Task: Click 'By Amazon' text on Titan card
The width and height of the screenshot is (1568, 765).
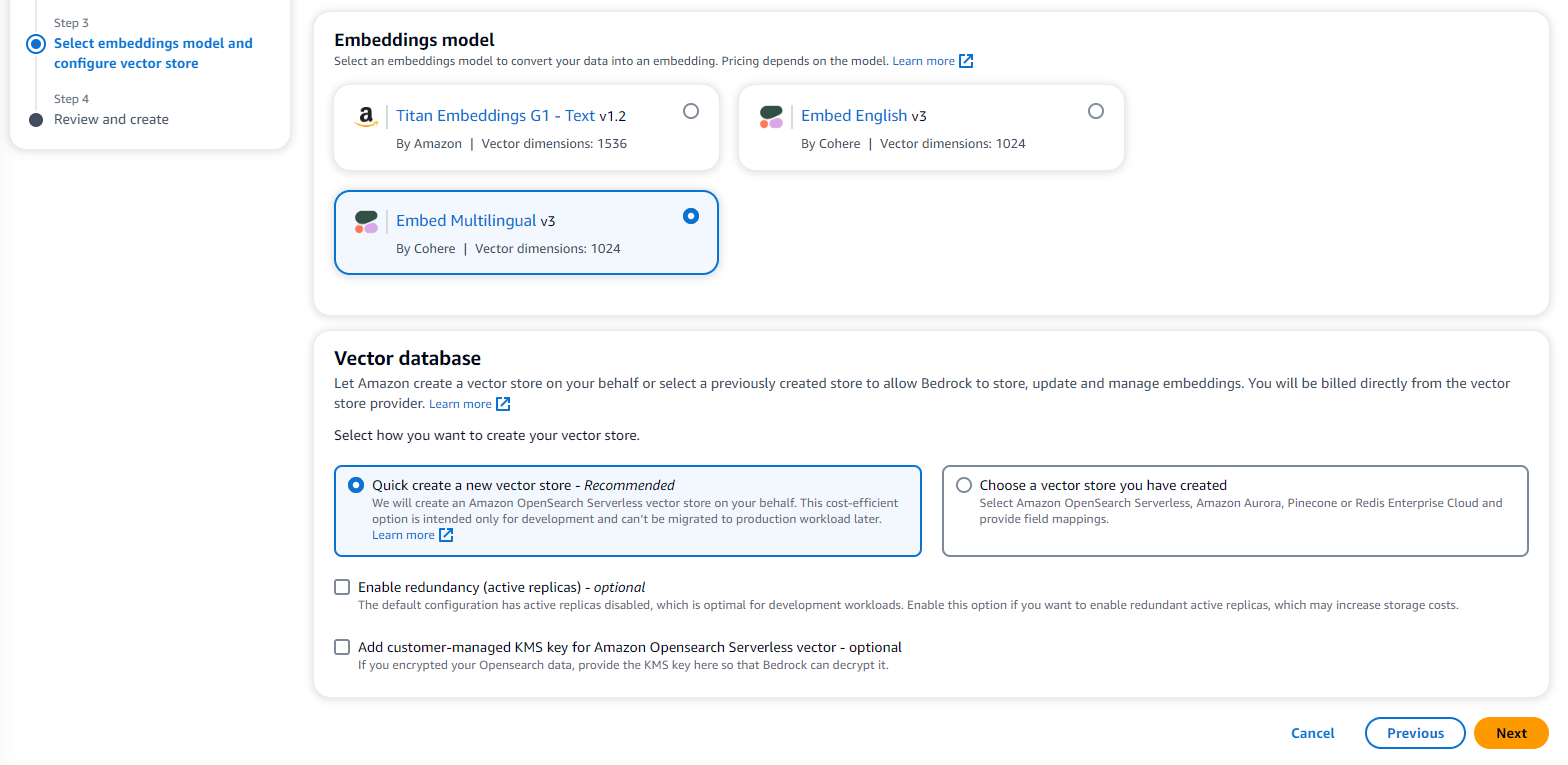Action: (x=429, y=143)
